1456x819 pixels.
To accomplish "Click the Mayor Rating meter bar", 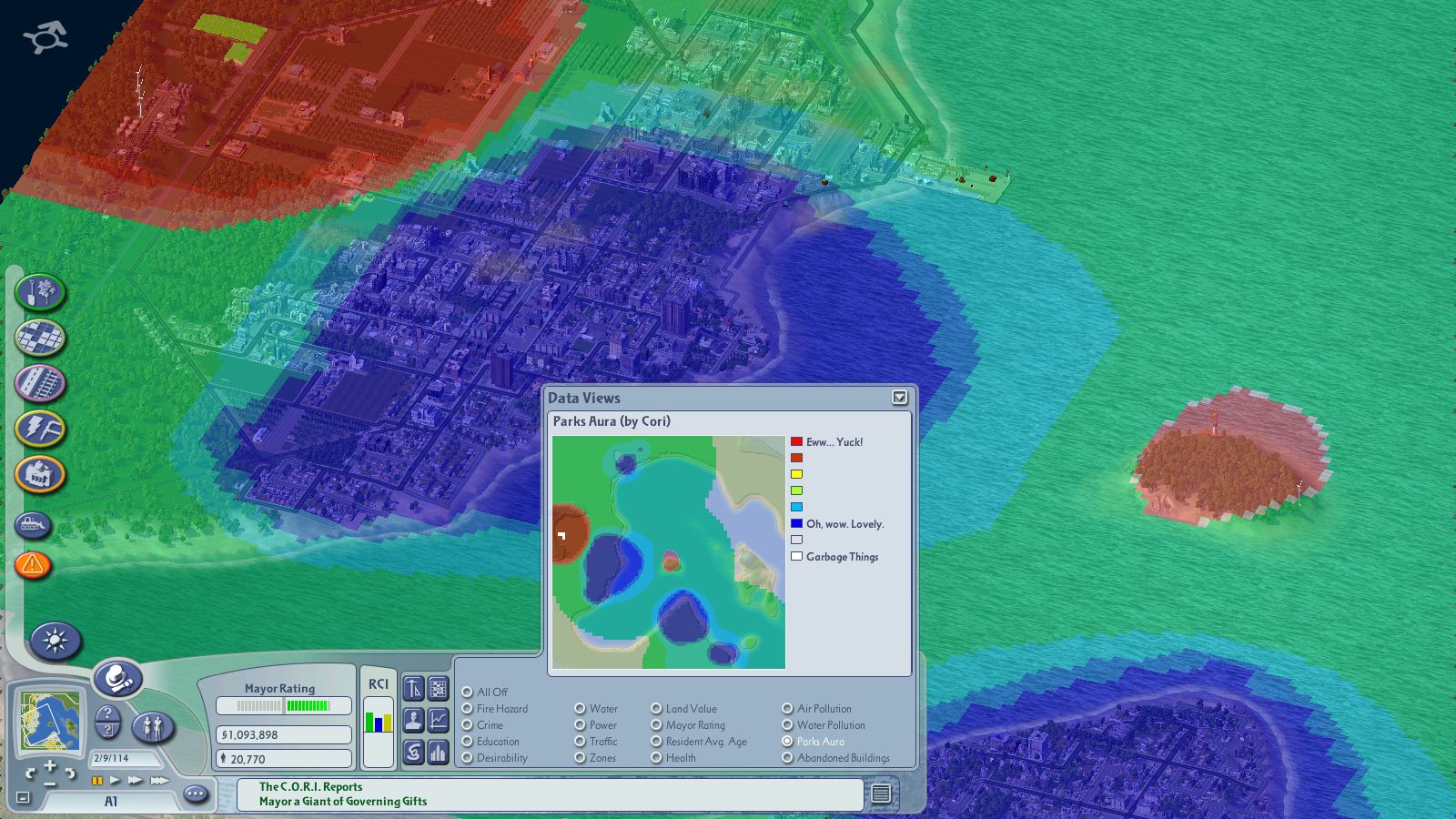I will pos(283,705).
